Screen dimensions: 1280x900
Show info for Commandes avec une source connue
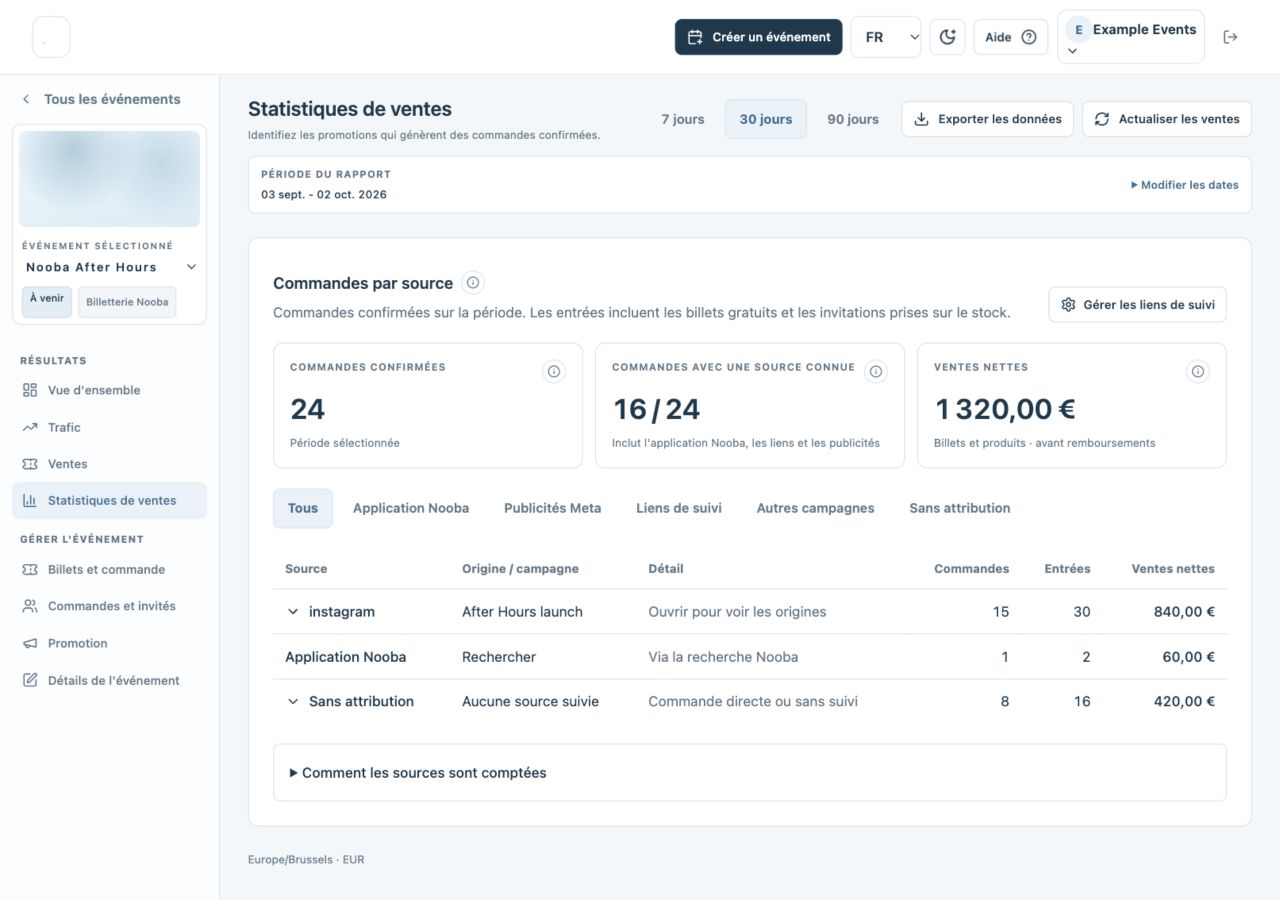[875, 372]
